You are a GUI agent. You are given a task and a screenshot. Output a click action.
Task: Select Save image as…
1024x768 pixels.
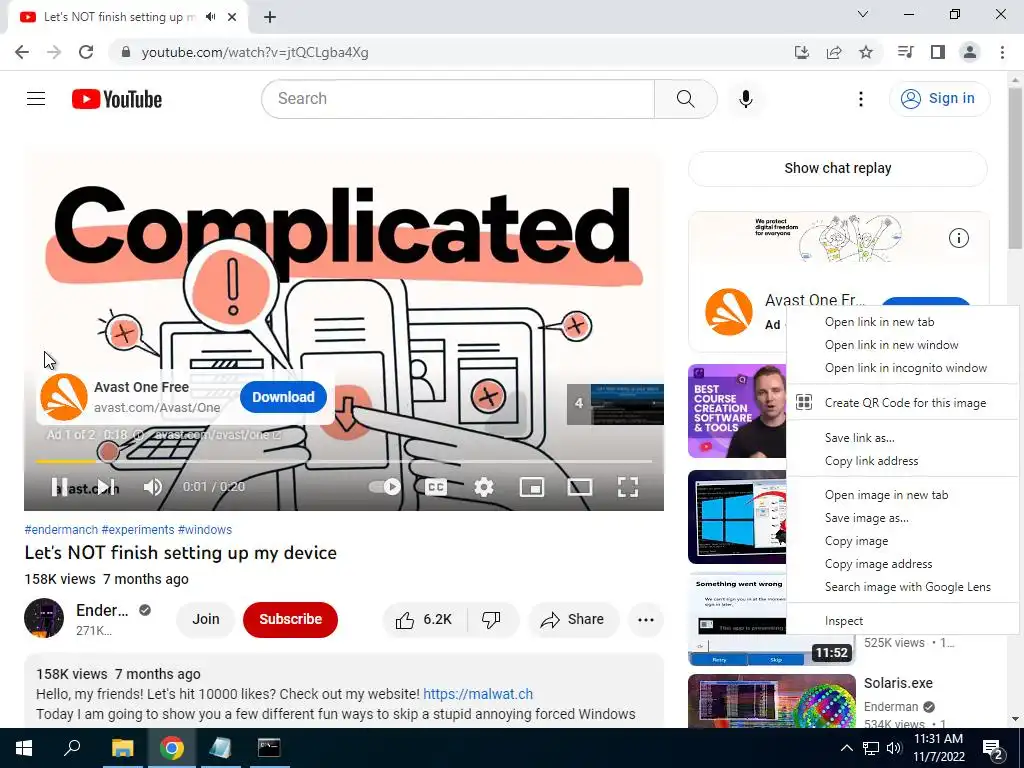(903, 518)
